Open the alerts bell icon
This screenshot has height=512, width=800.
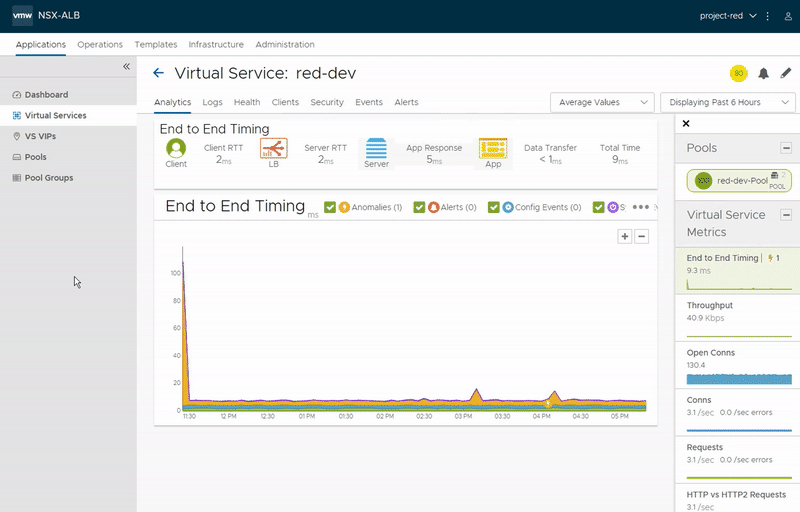[x=763, y=73]
